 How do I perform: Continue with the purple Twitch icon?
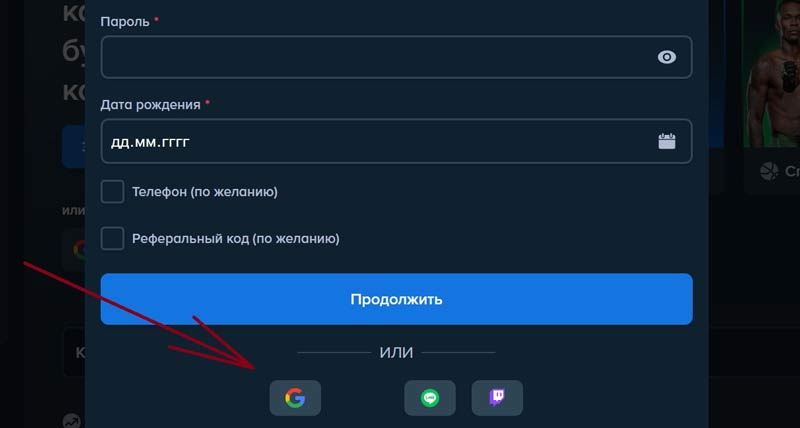[x=497, y=398]
